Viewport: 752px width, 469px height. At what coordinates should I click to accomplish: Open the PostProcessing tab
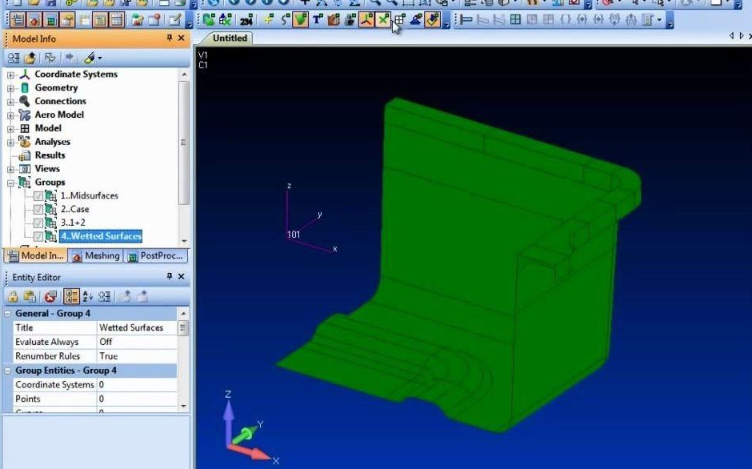click(157, 256)
